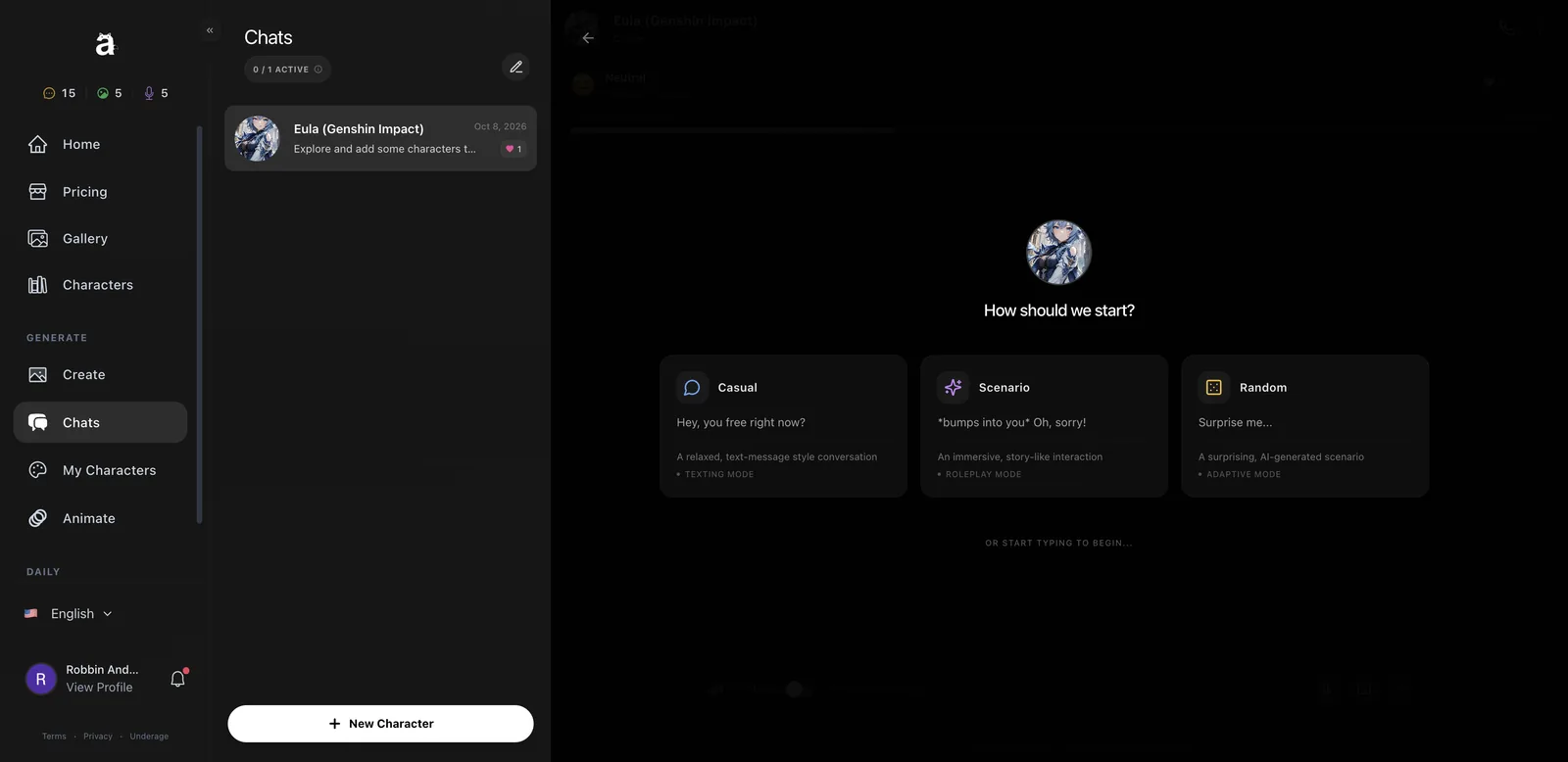Click the info icon beside 0 / 1 ACTIVE
This screenshot has width=1568, height=762.
[x=318, y=70]
